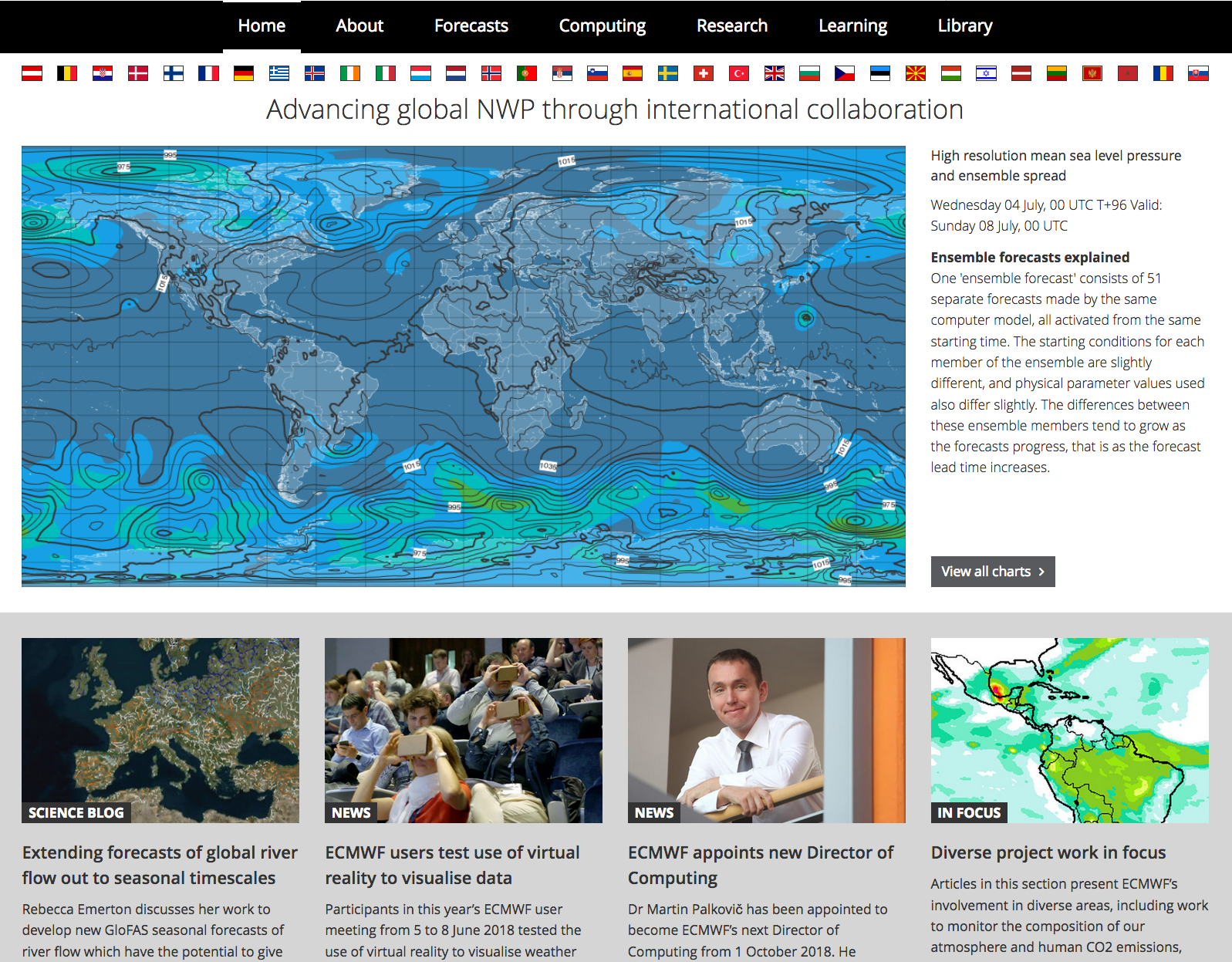Click the Israel flag icon

pos(987,73)
